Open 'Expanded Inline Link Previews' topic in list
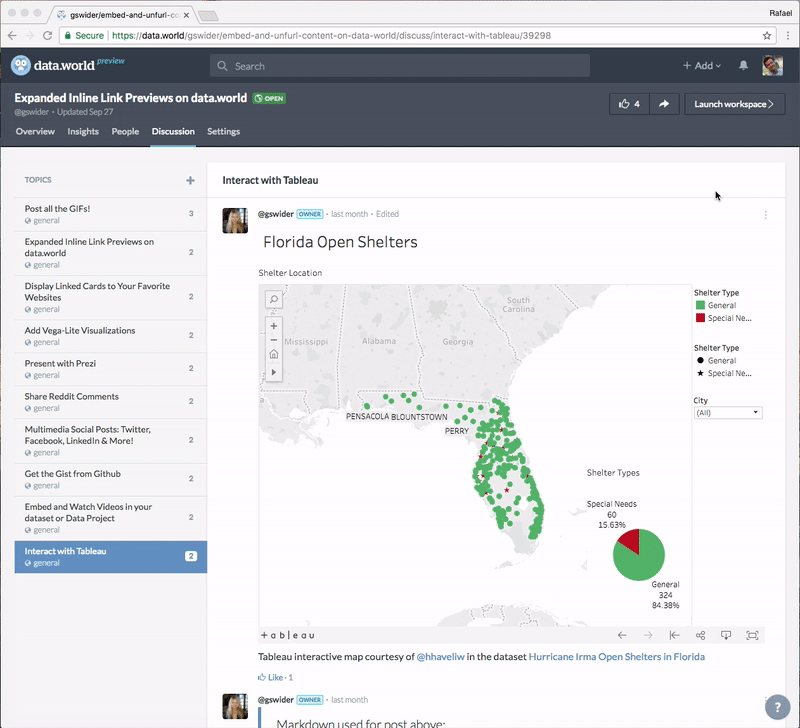Viewport: 800px width, 728px height. [110, 253]
